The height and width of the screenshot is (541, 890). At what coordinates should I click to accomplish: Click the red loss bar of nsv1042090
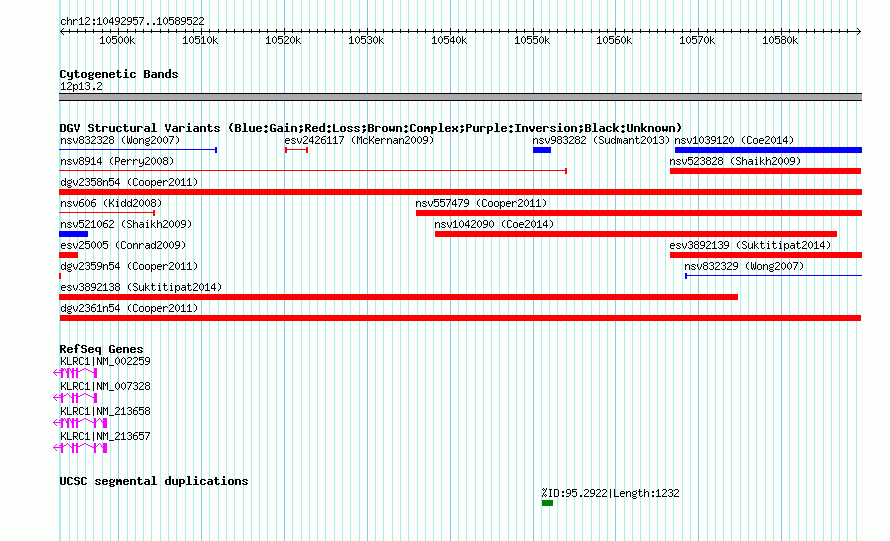(x=636, y=234)
